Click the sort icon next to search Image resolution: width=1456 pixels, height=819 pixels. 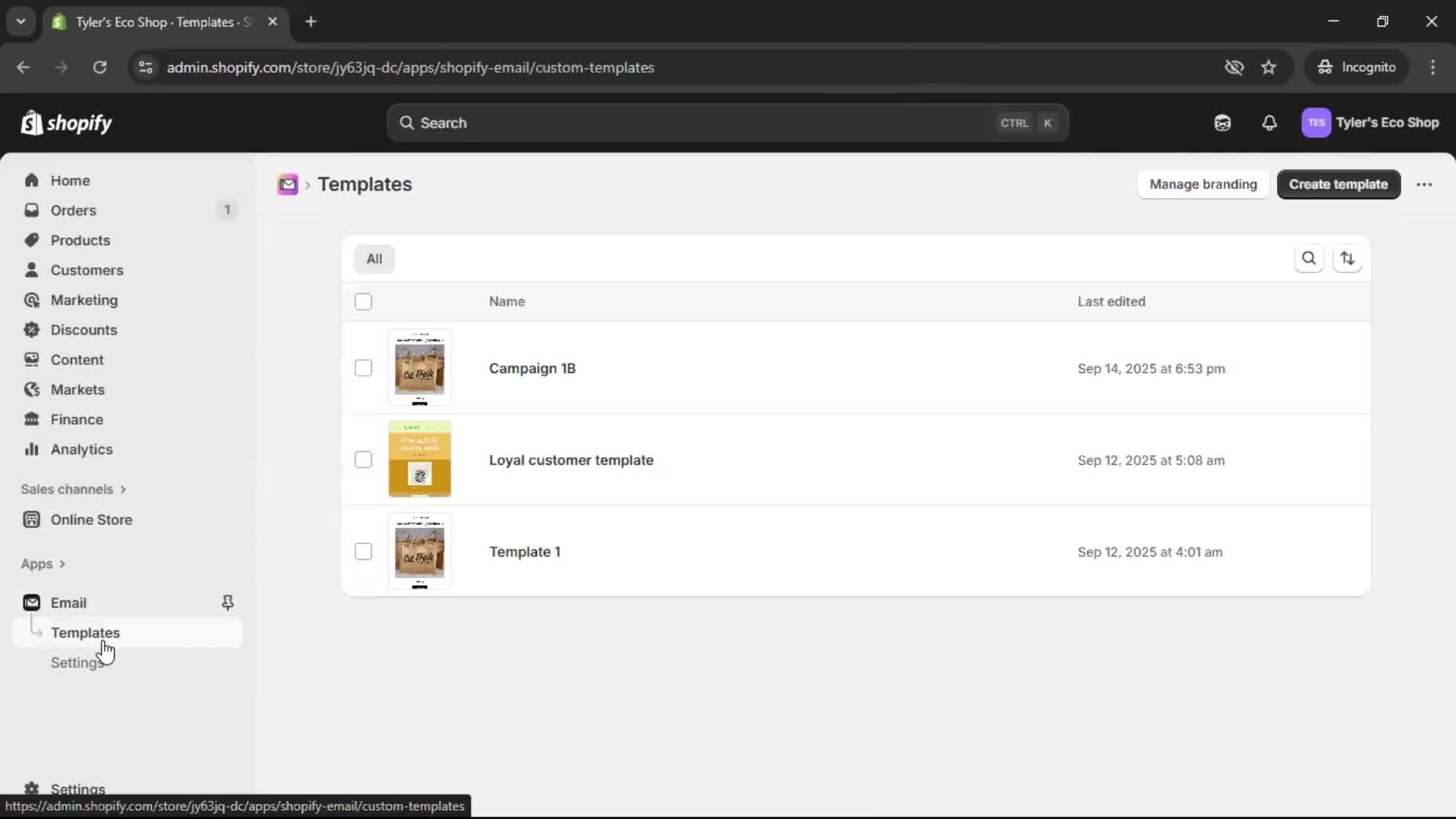1348,259
